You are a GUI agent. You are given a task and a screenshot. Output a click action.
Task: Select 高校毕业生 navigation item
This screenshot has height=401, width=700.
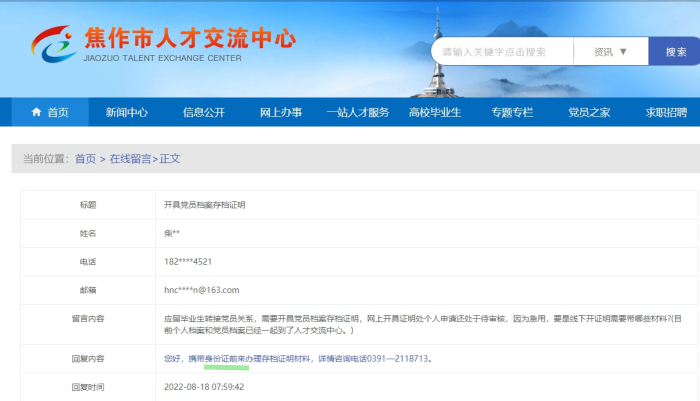[x=435, y=112]
